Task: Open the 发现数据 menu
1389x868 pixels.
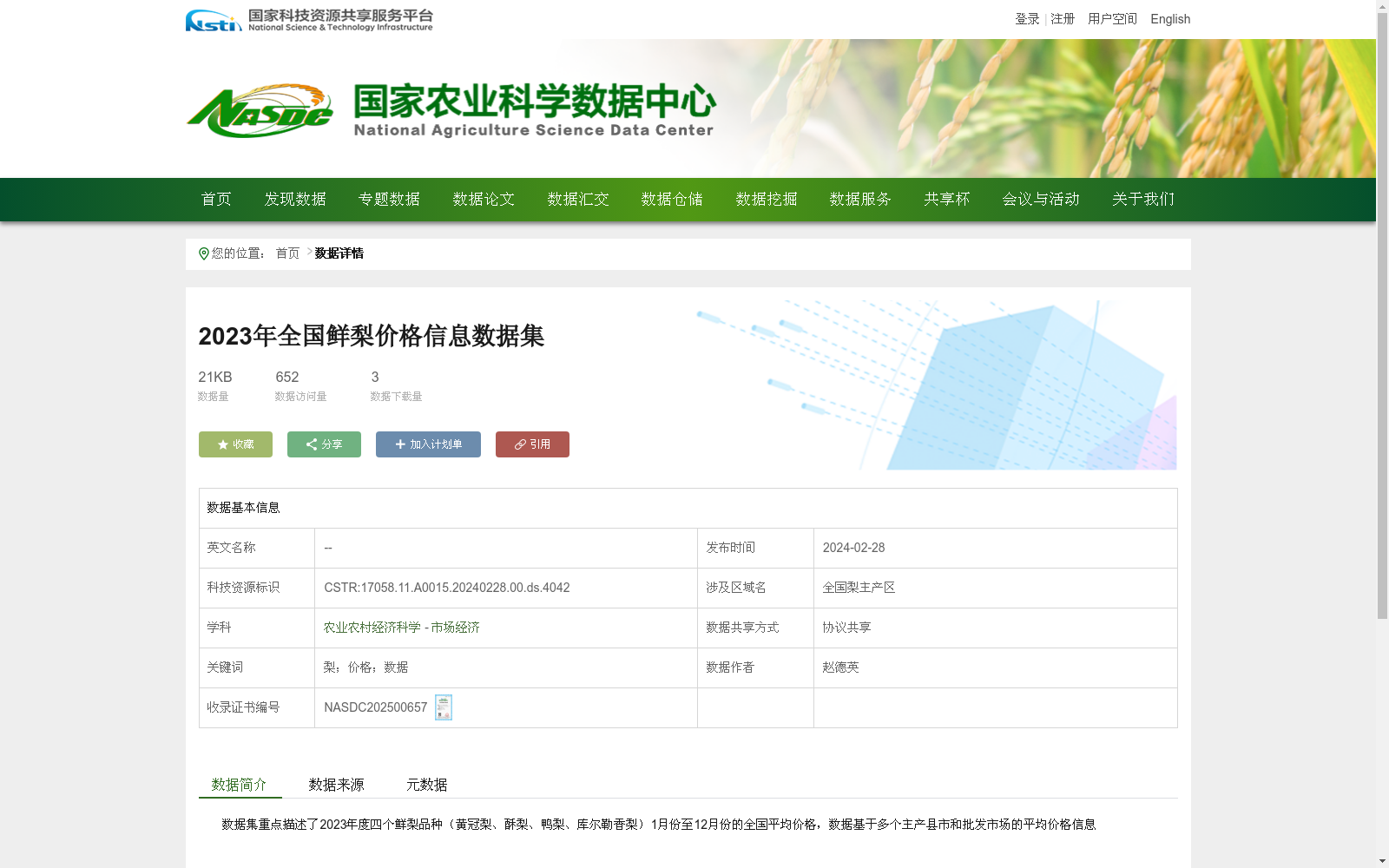Action: (295, 200)
